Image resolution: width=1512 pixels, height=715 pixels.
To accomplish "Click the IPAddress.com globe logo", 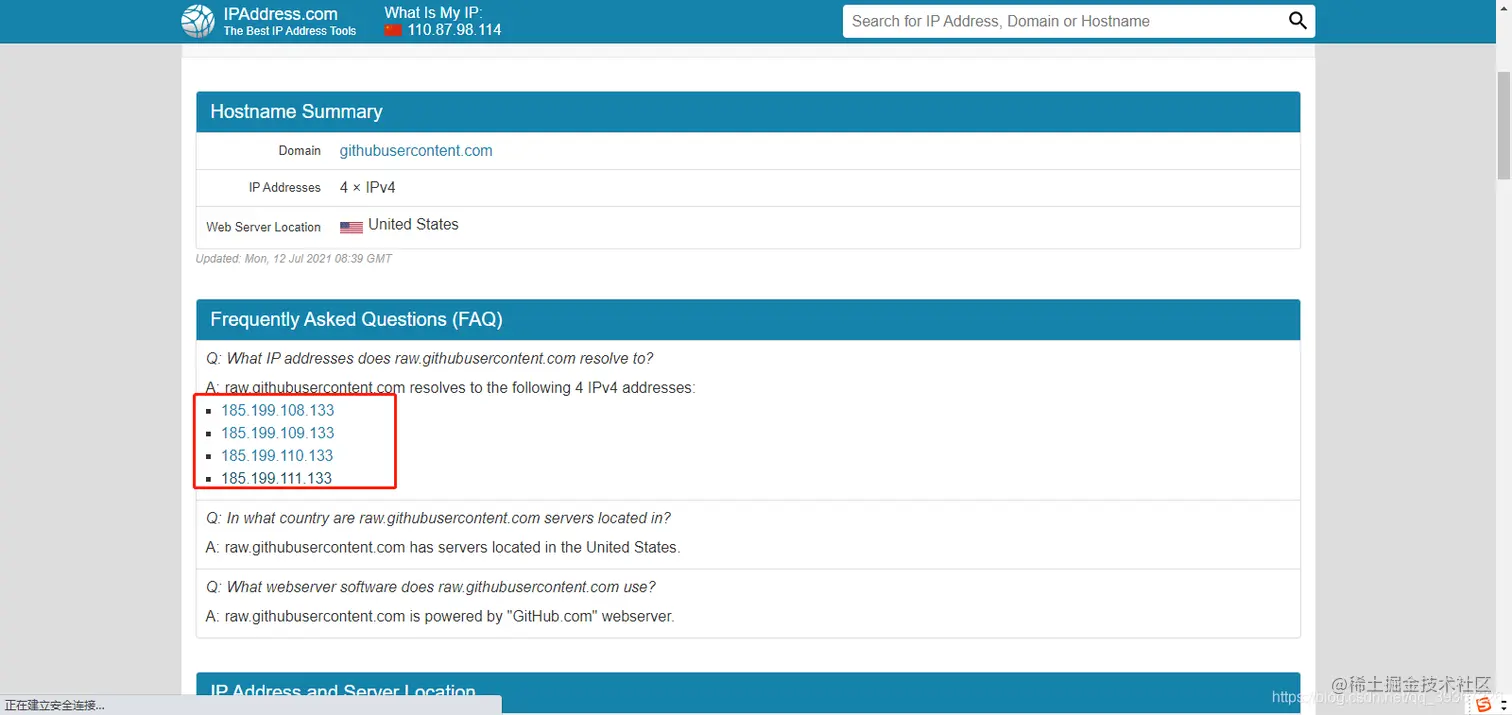I will 198,21.
